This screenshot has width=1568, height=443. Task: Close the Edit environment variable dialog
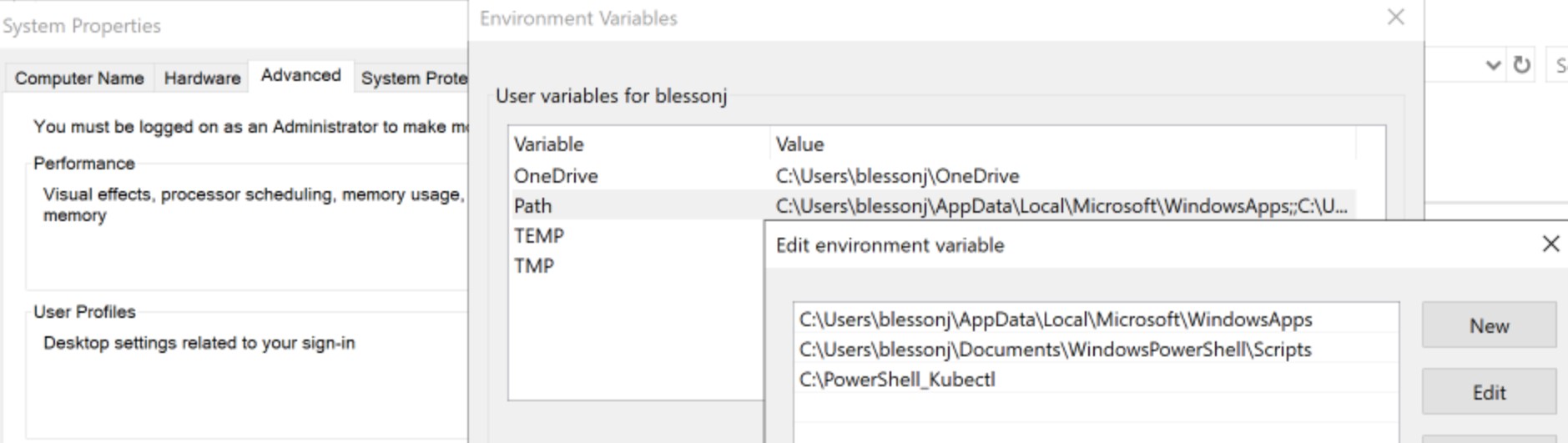[1550, 244]
